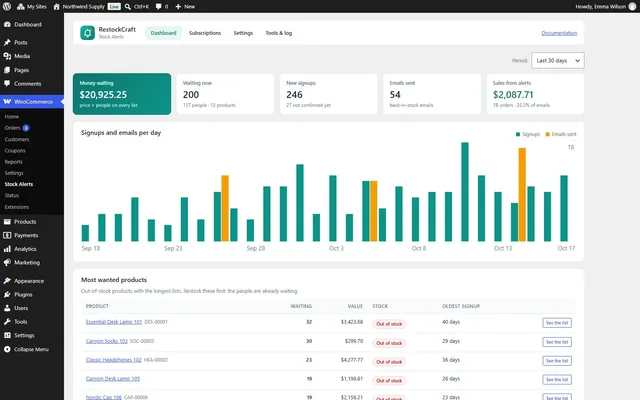Open Canyon Socks 103 product link
This screenshot has height=400, width=640.
[x=107, y=341]
